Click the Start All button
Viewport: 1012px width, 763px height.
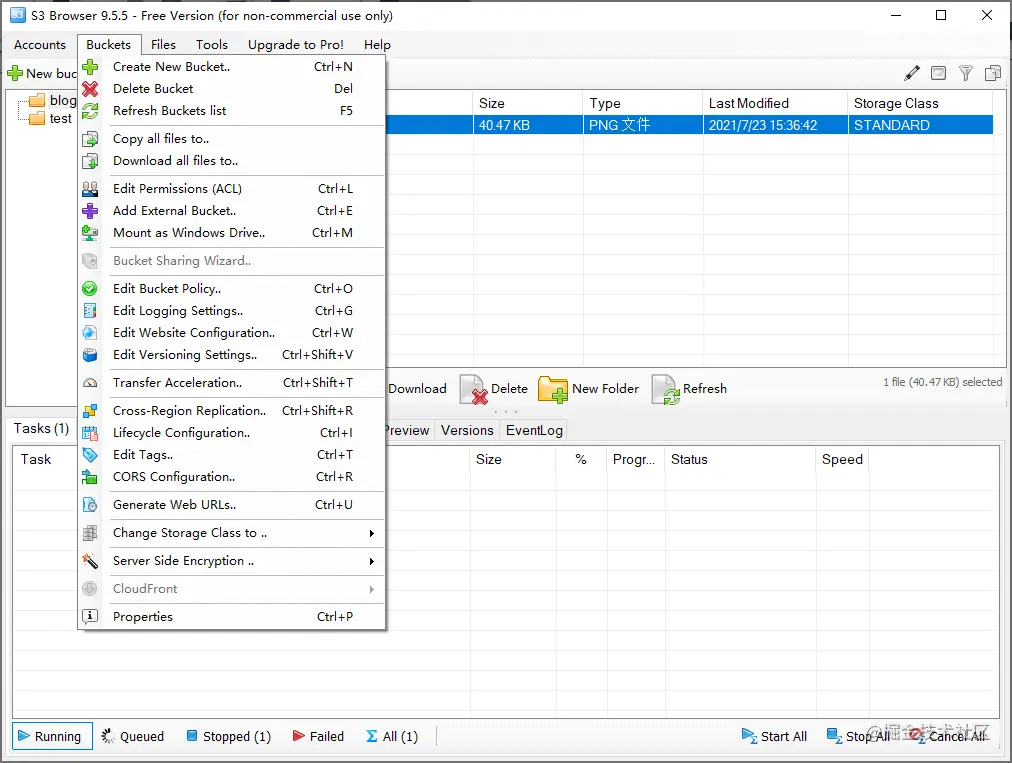pyautogui.click(x=774, y=737)
